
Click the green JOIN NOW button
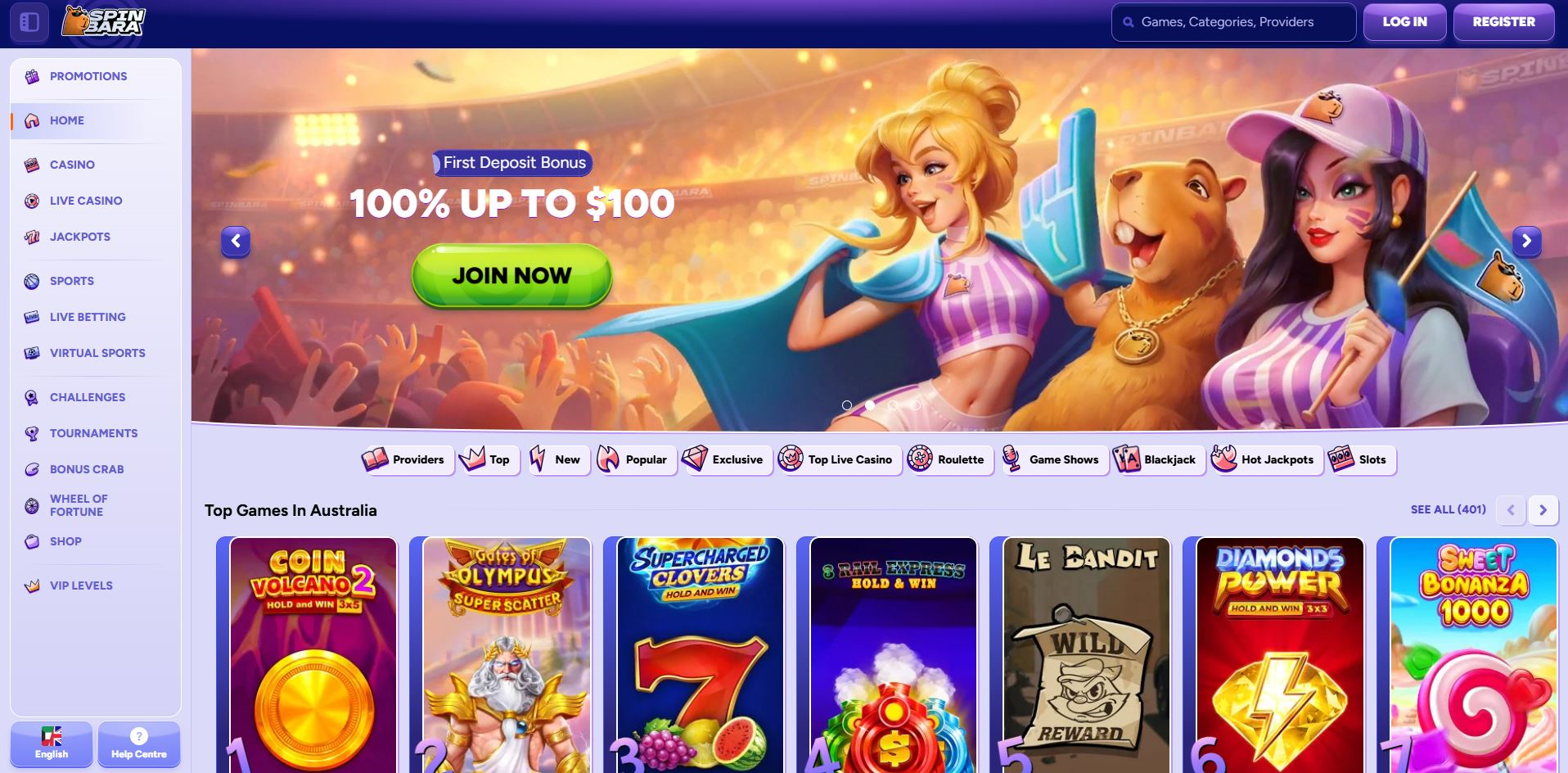pos(512,276)
